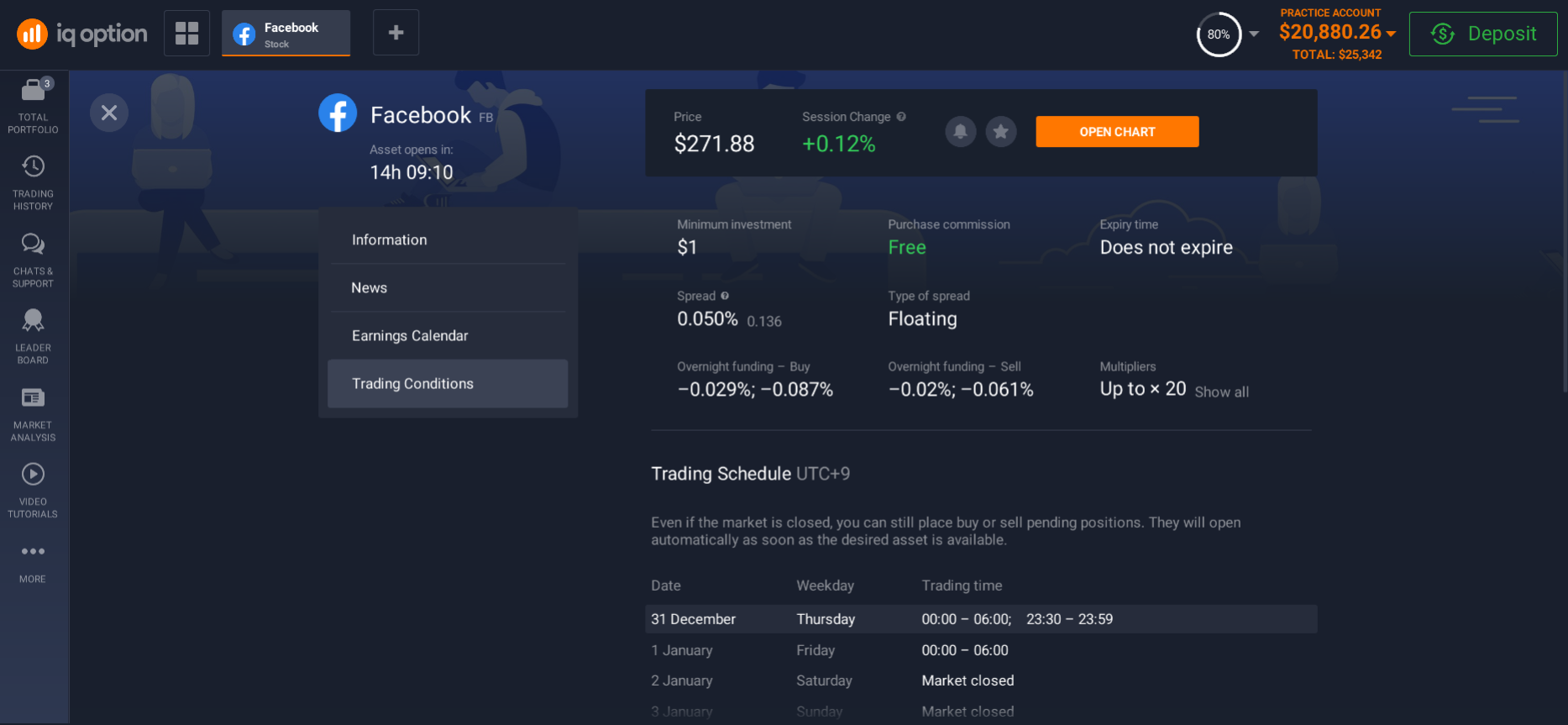The image size is (1568, 725).
Task: Click the Facebook logo in asset header
Action: tap(338, 113)
